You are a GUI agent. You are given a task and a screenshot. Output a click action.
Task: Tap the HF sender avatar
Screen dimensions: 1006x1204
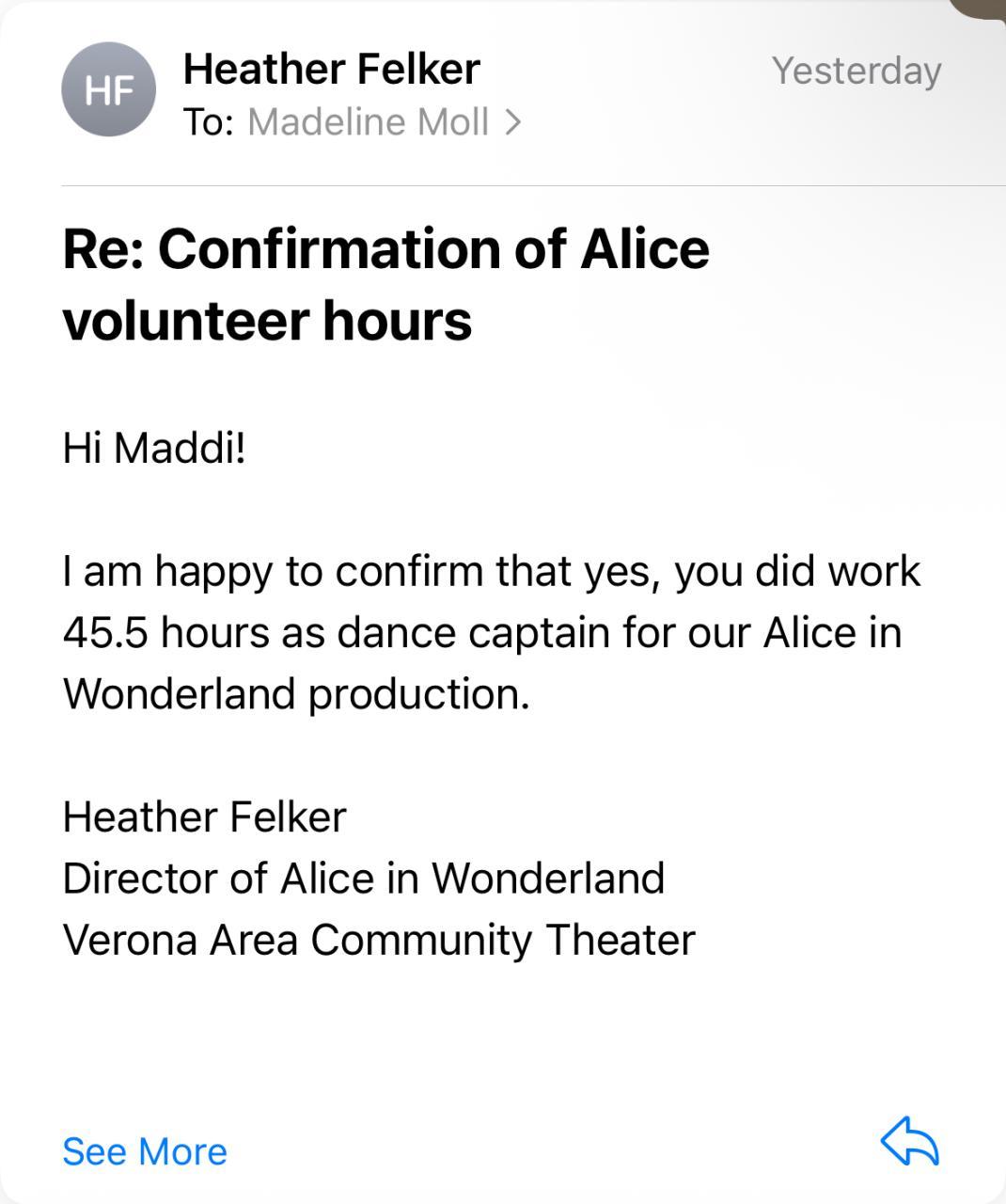tap(108, 90)
